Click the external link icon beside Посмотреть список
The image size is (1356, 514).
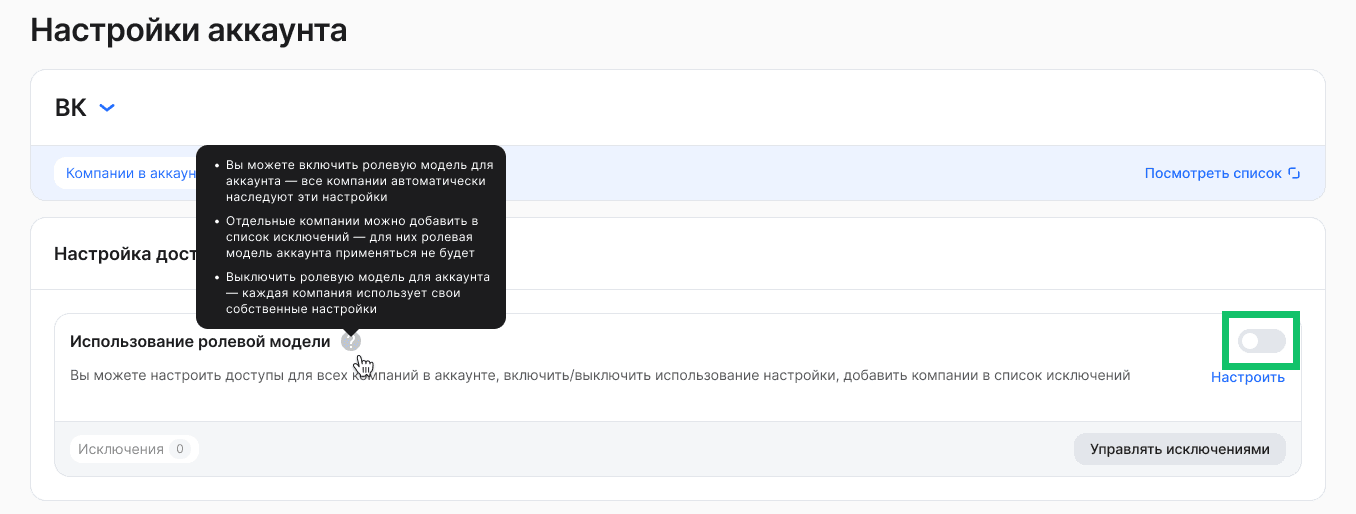[1294, 173]
